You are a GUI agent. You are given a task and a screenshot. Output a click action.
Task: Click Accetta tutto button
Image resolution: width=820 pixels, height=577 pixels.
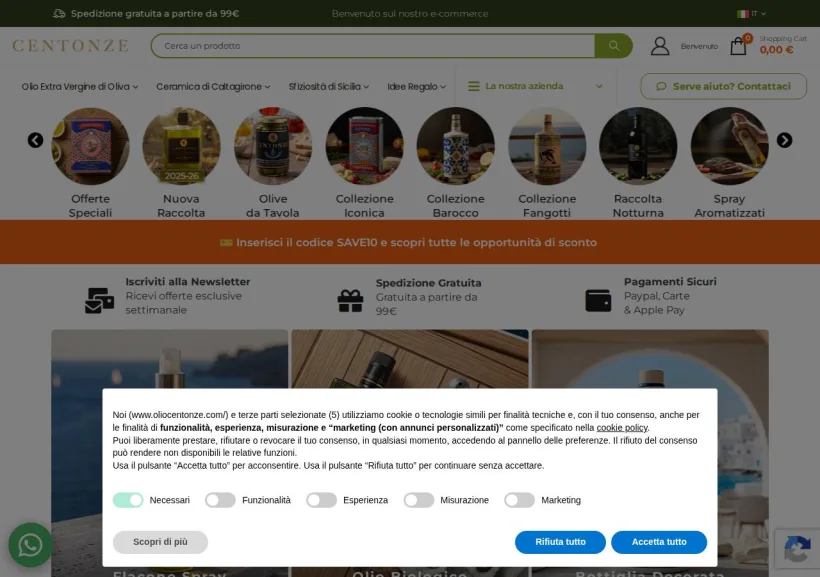tap(659, 542)
